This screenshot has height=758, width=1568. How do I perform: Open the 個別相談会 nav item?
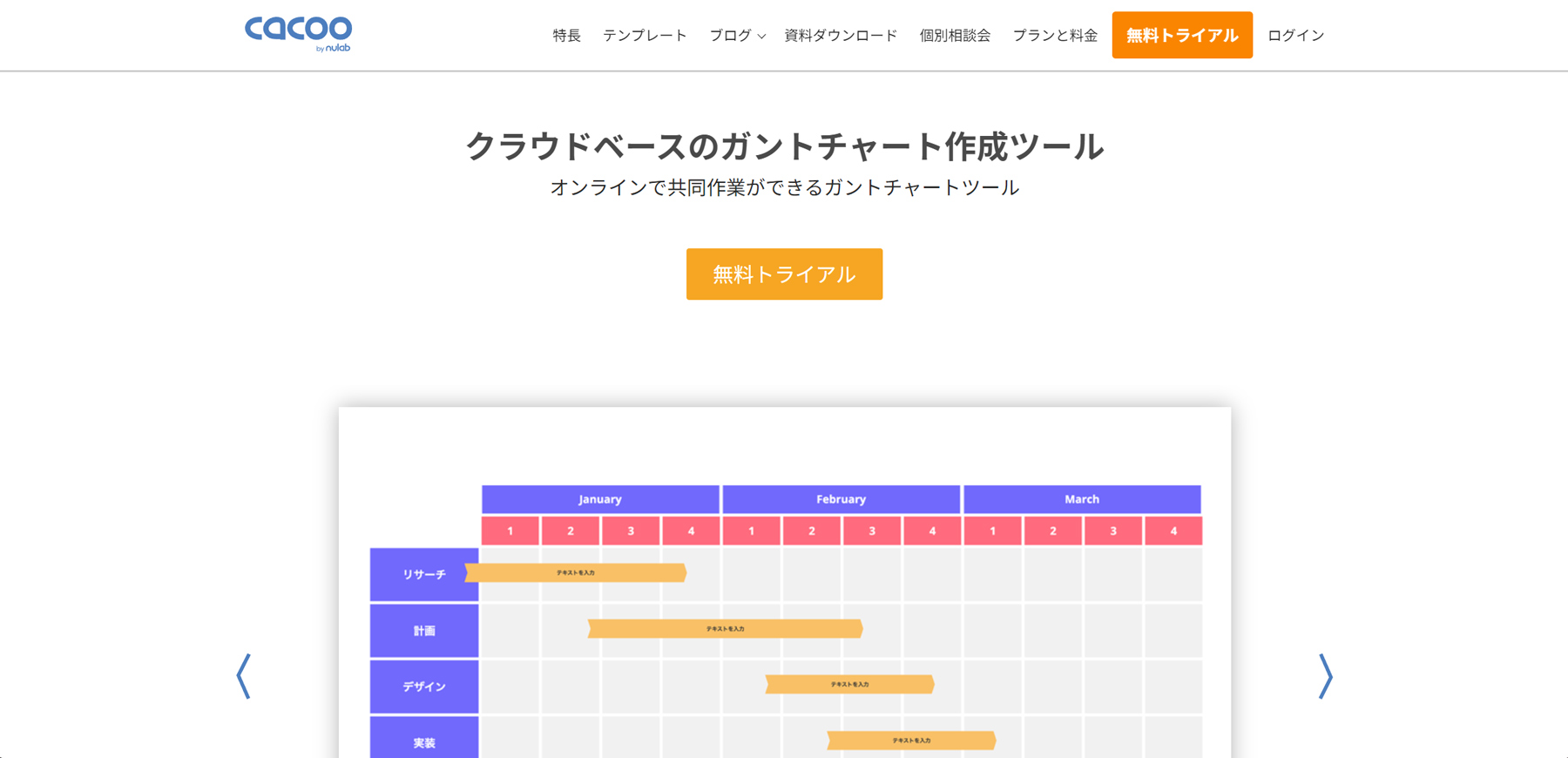click(955, 36)
